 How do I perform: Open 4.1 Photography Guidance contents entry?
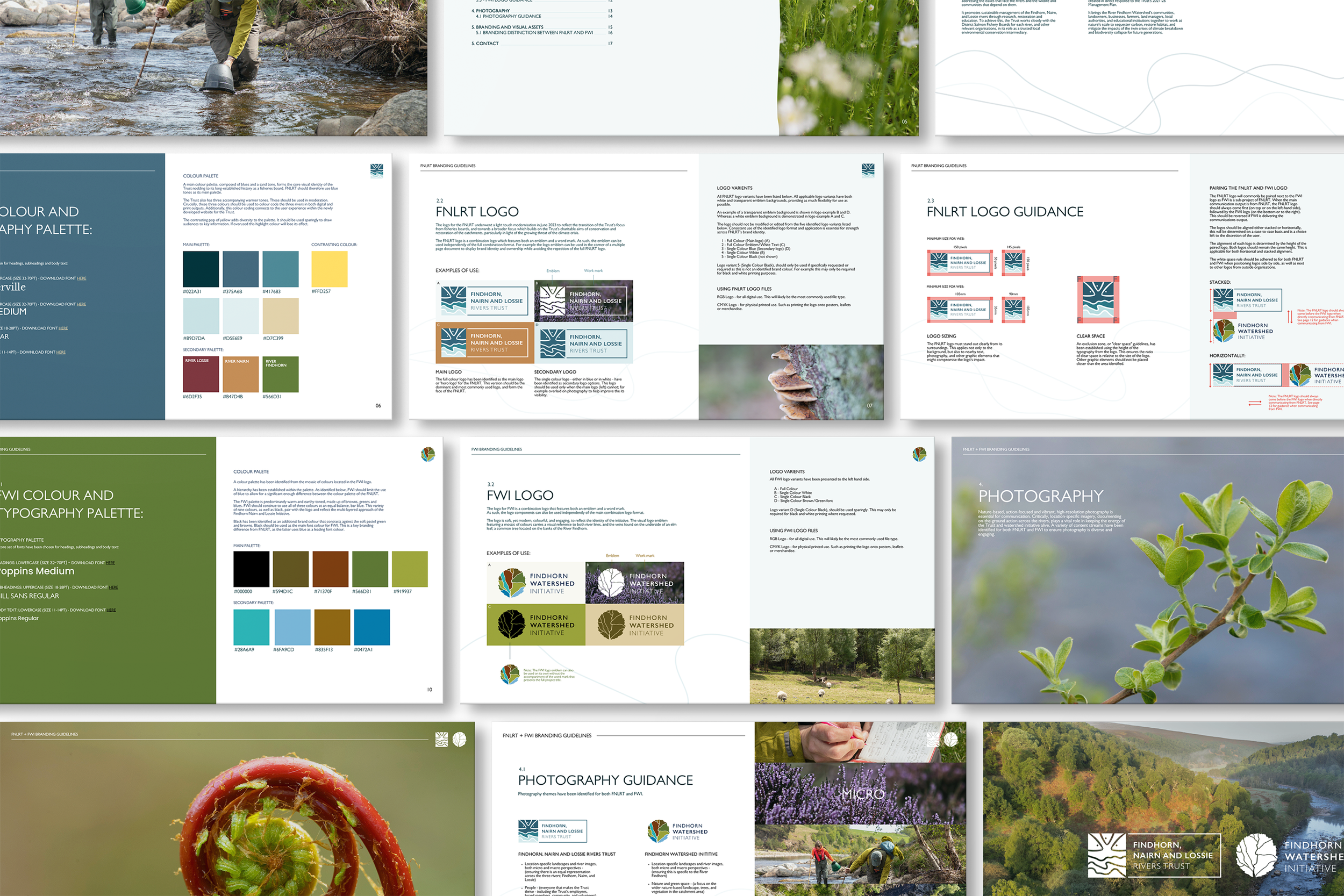509,17
